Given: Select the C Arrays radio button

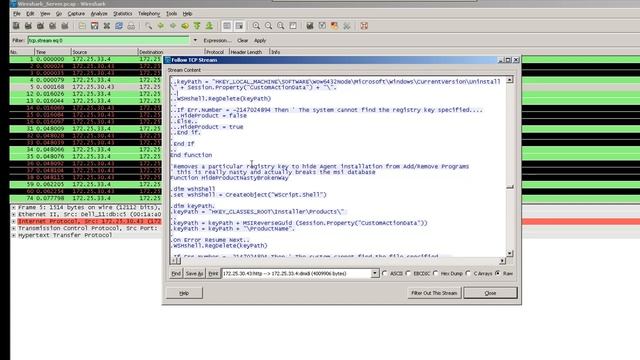Looking at the screenshot, I should click(468, 273).
